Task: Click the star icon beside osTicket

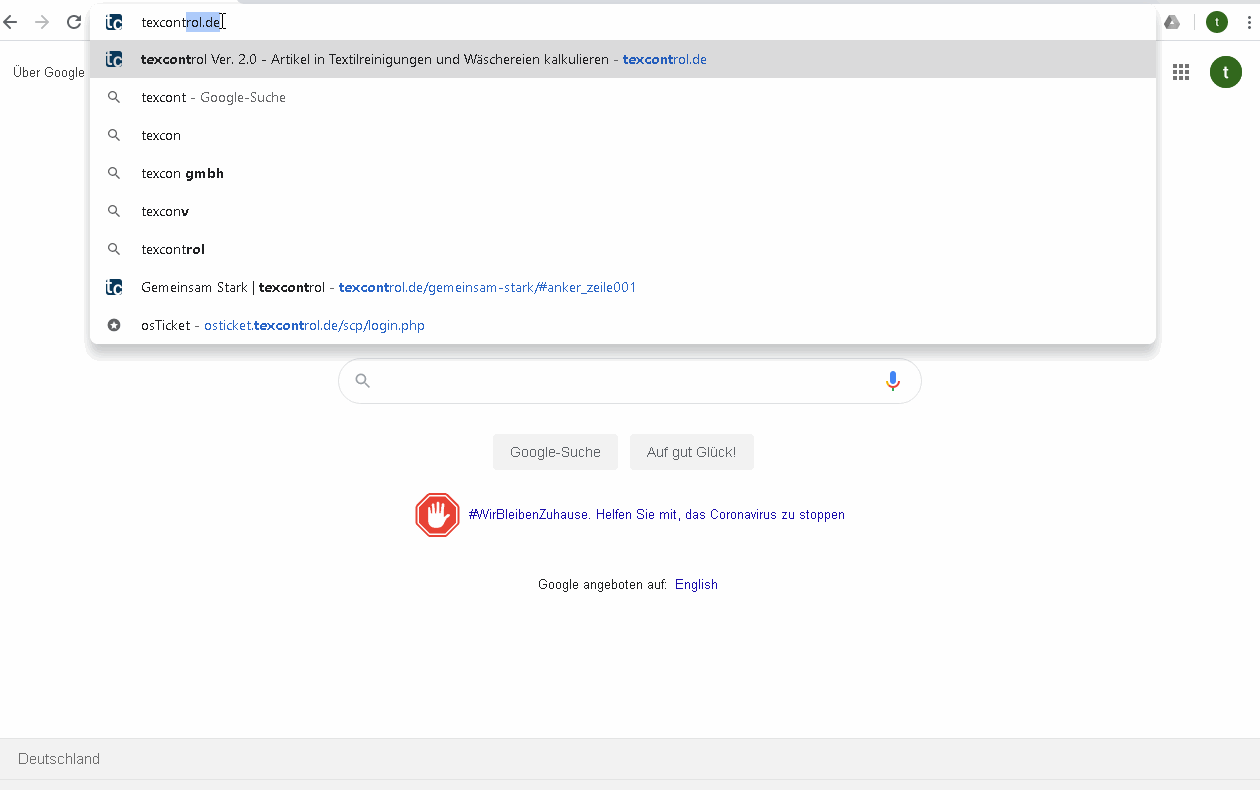Action: click(x=114, y=325)
